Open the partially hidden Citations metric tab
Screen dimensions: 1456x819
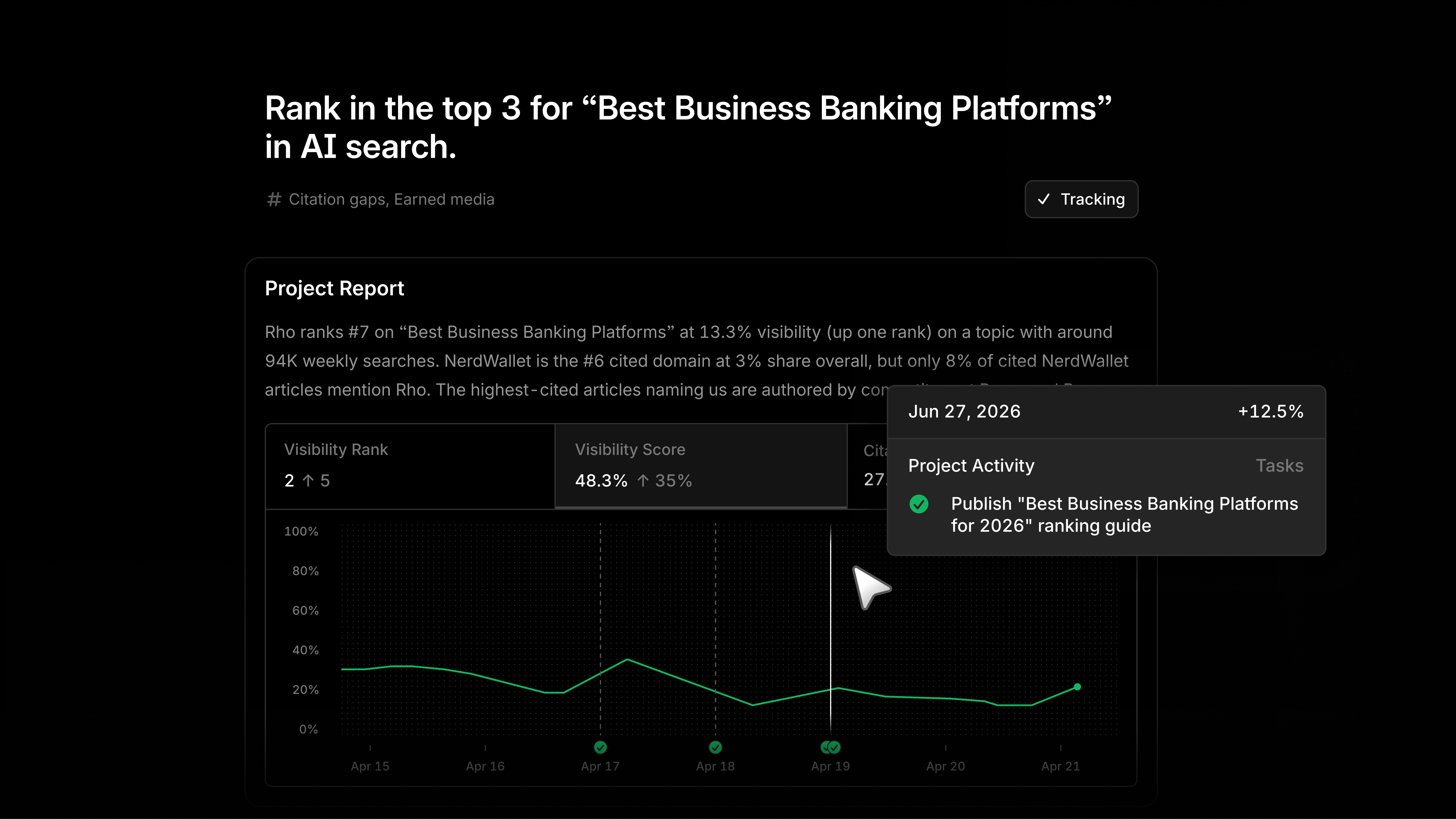(868, 466)
